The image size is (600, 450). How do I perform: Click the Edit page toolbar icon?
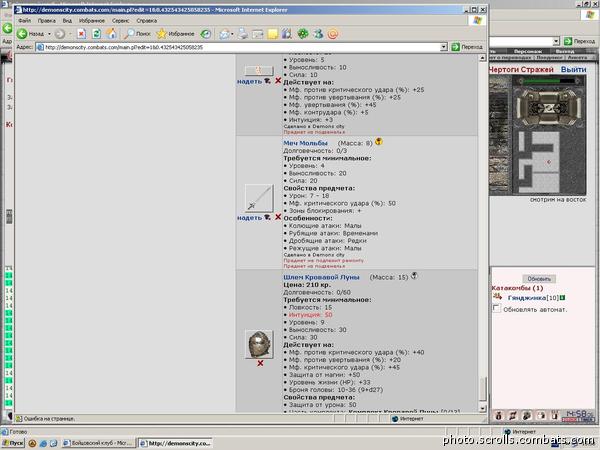click(258, 34)
